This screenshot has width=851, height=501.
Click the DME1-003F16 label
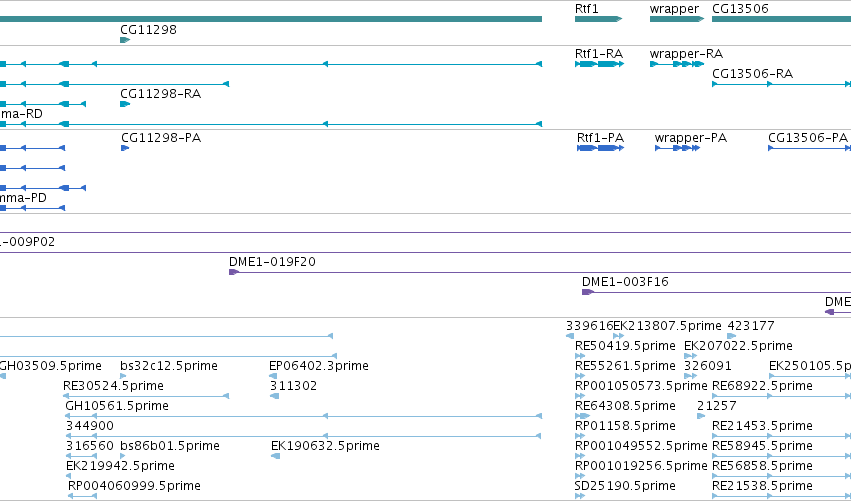(x=625, y=282)
